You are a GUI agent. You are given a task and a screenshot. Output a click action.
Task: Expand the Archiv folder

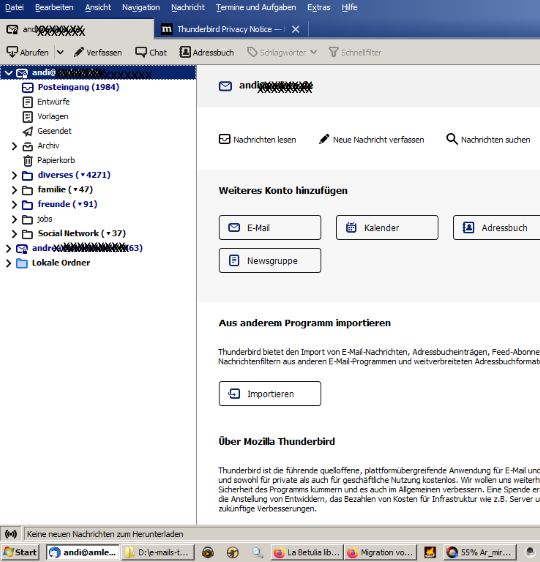pyautogui.click(x=14, y=146)
